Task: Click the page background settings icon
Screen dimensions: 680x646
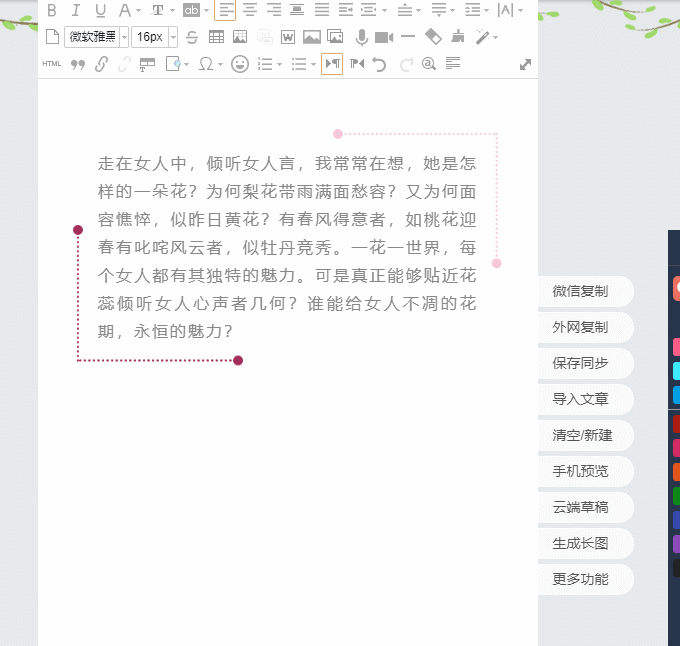Action: 173,64
